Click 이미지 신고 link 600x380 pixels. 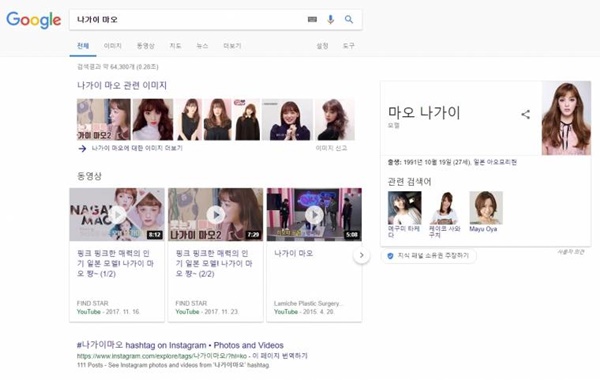pyautogui.click(x=331, y=148)
